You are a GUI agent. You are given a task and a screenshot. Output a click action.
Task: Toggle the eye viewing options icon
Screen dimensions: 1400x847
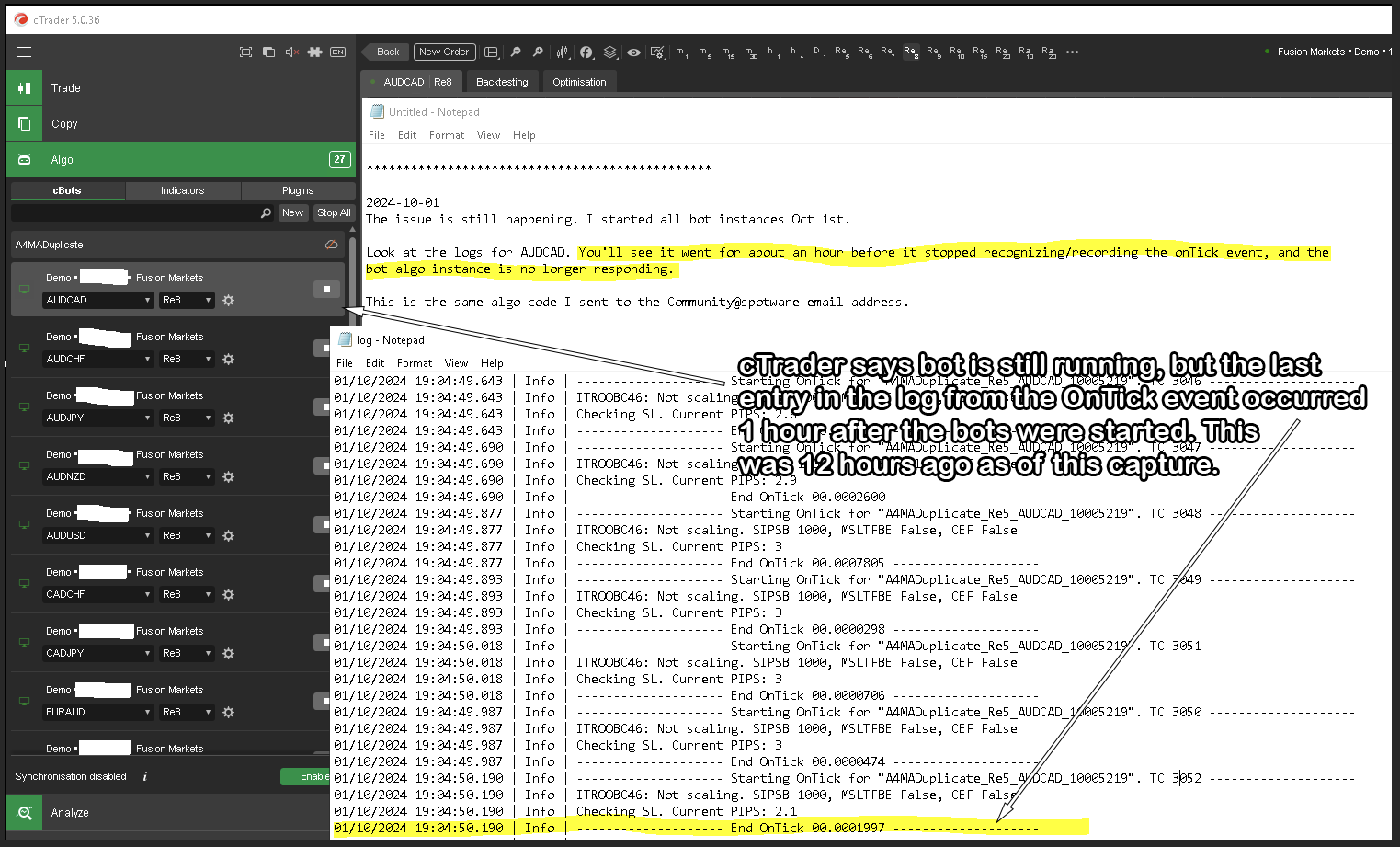[x=633, y=52]
